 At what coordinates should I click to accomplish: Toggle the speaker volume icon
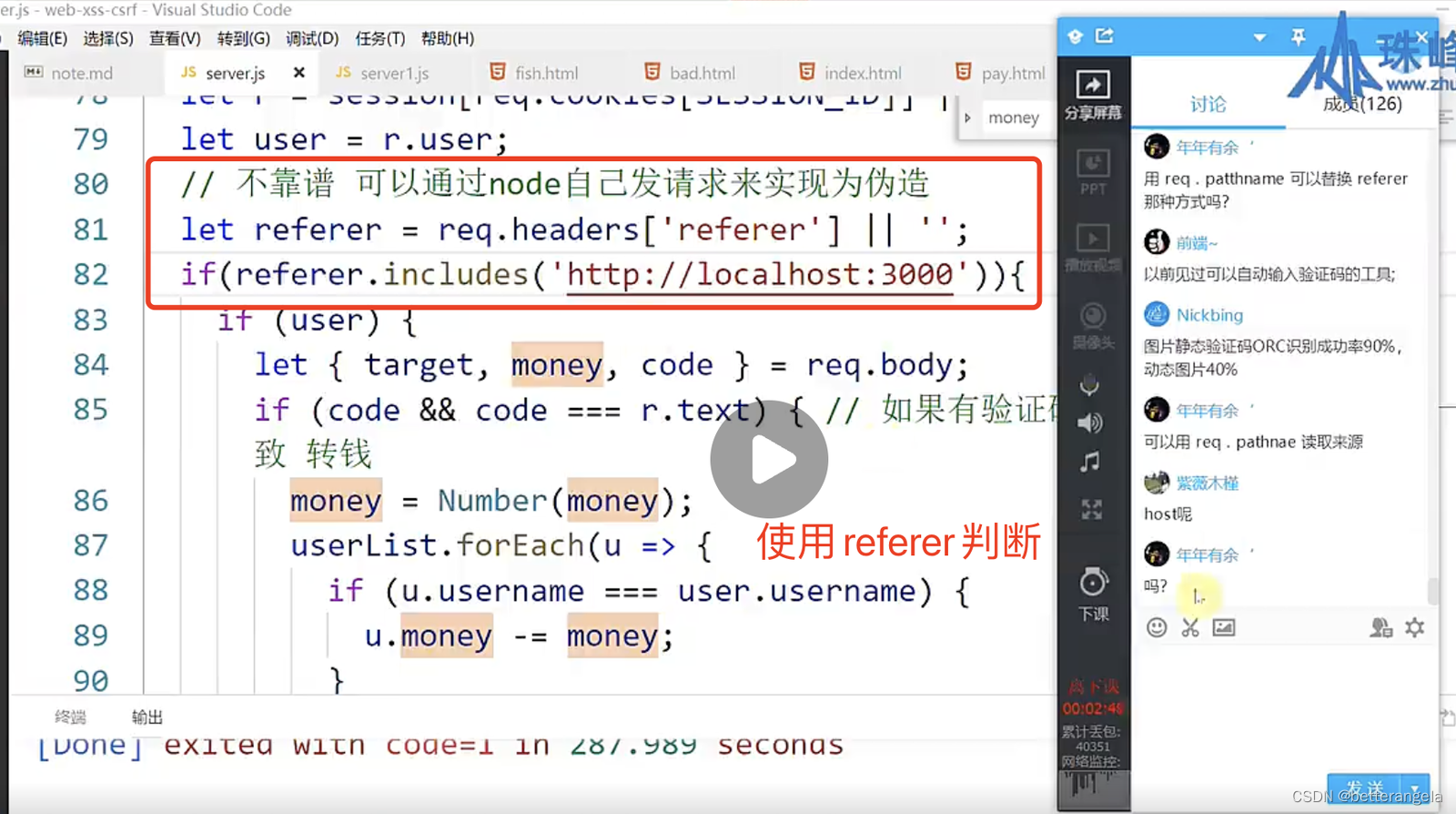(1090, 422)
